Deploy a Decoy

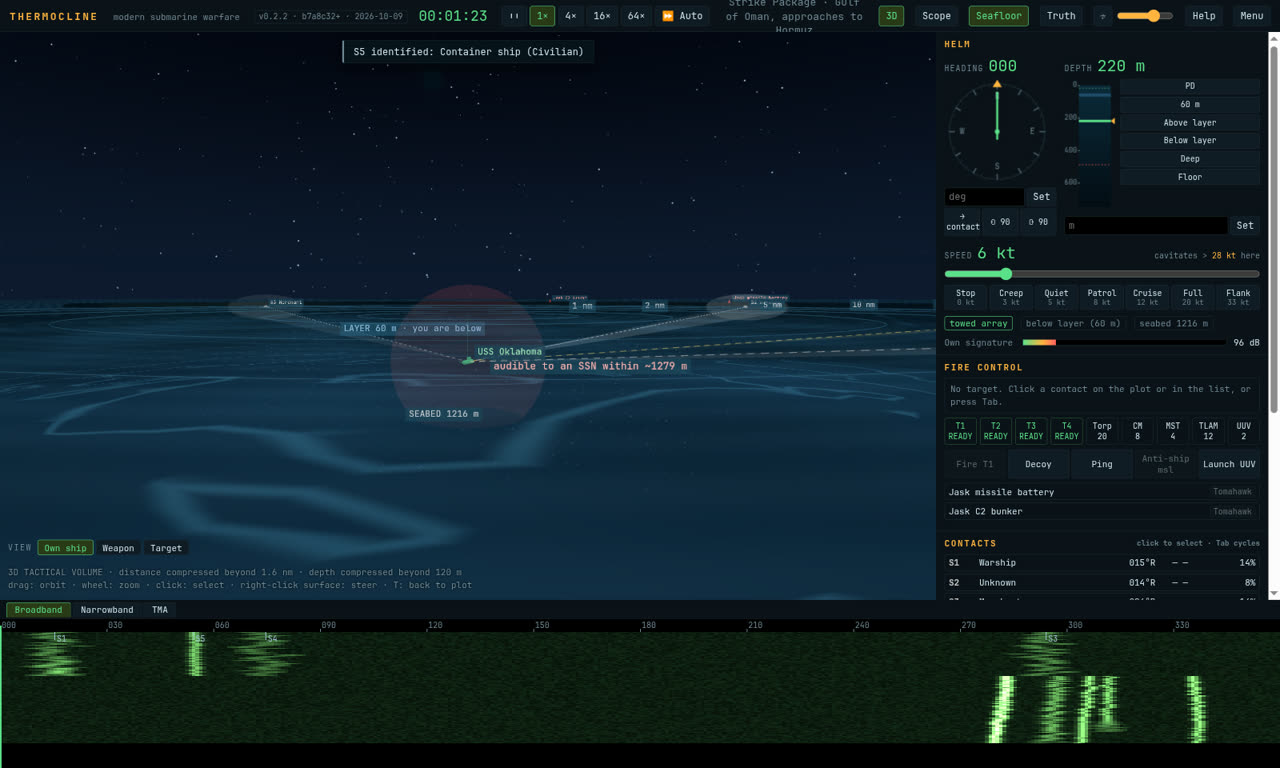coord(1038,464)
